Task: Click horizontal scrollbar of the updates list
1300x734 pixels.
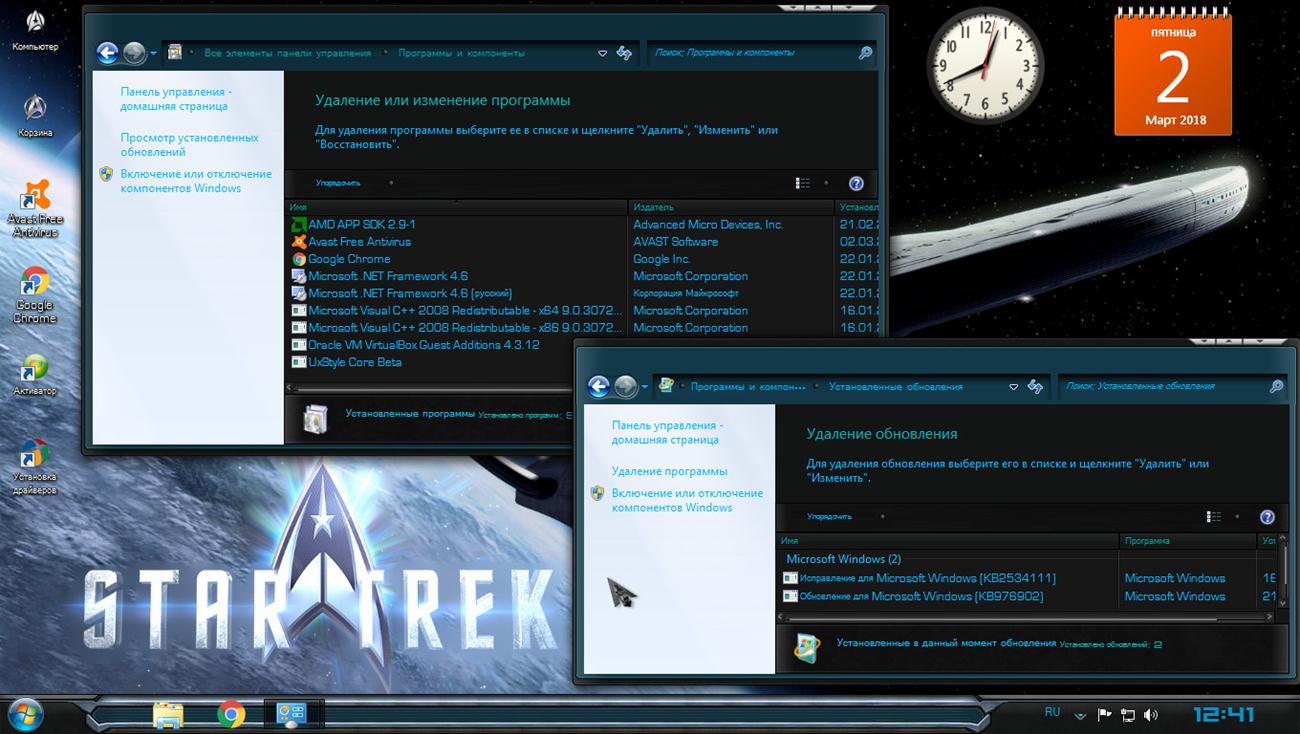Action: tap(1028, 619)
